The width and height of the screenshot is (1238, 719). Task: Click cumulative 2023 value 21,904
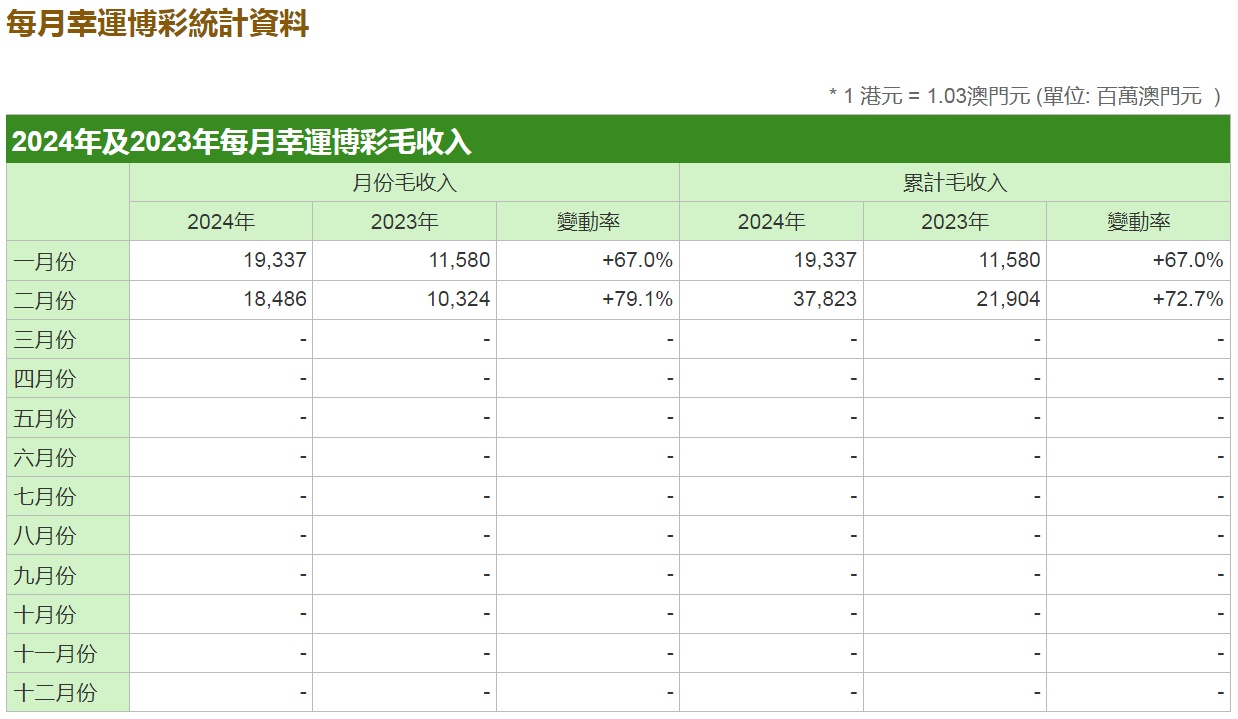pos(1009,299)
